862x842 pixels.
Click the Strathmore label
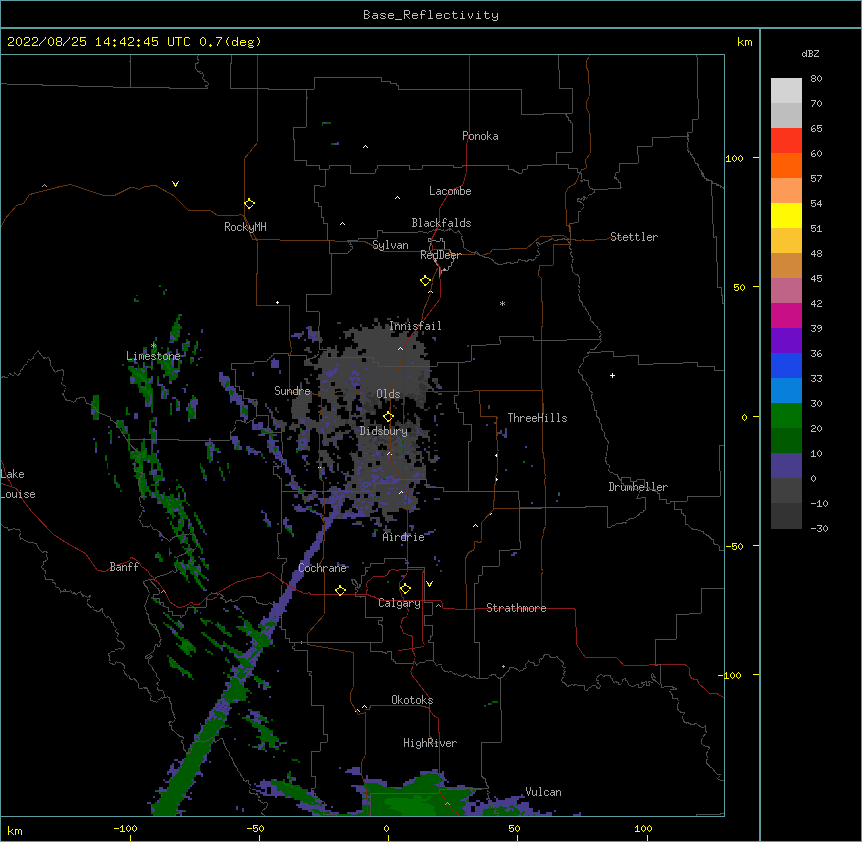click(516, 608)
